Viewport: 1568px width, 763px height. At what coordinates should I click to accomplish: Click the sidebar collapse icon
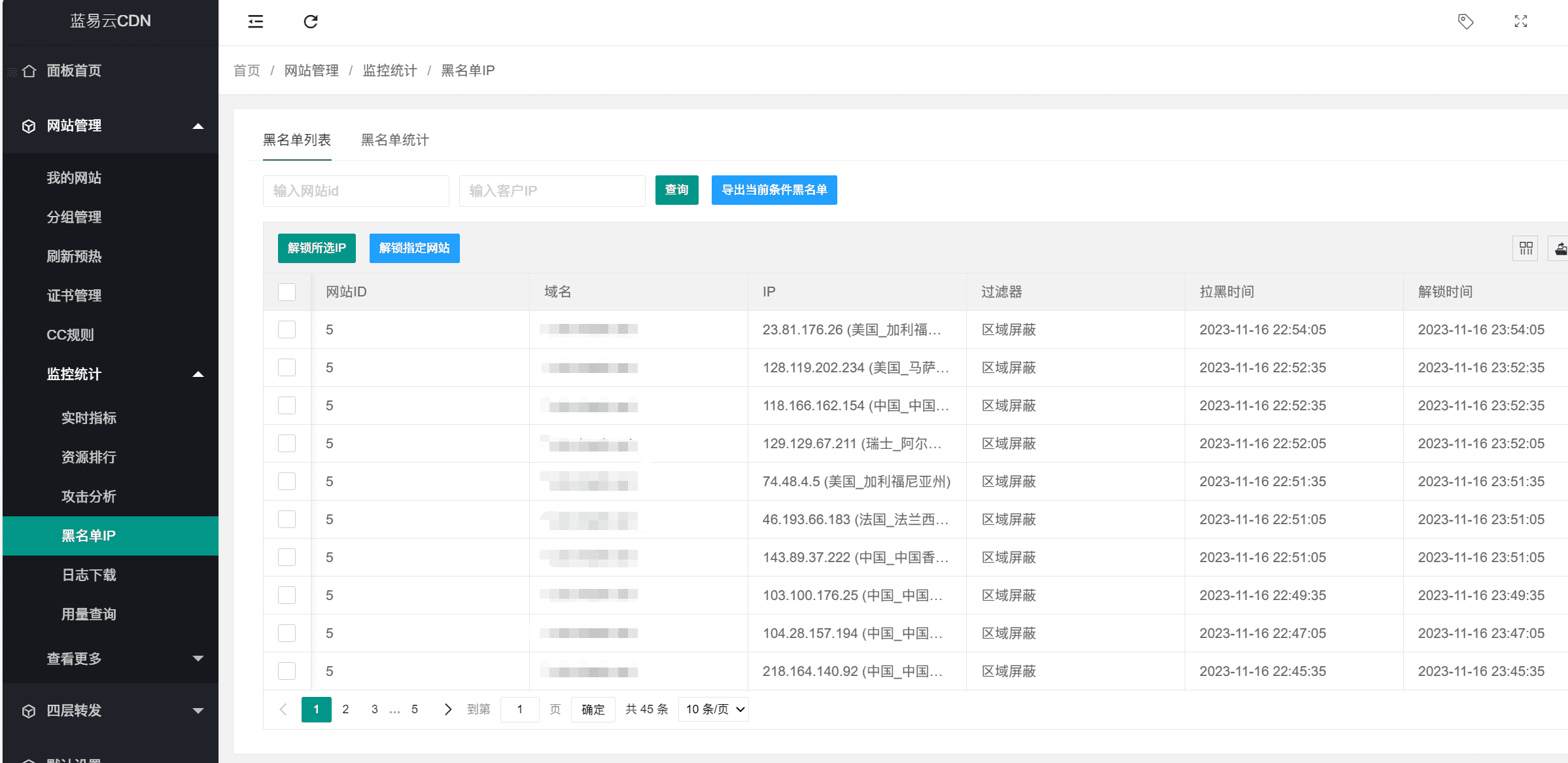pos(256,21)
